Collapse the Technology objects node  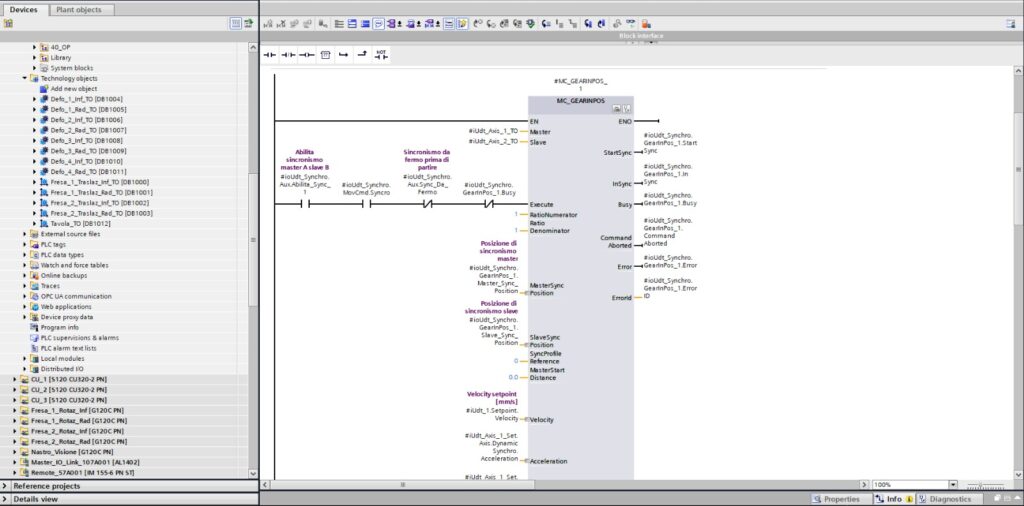(x=25, y=78)
